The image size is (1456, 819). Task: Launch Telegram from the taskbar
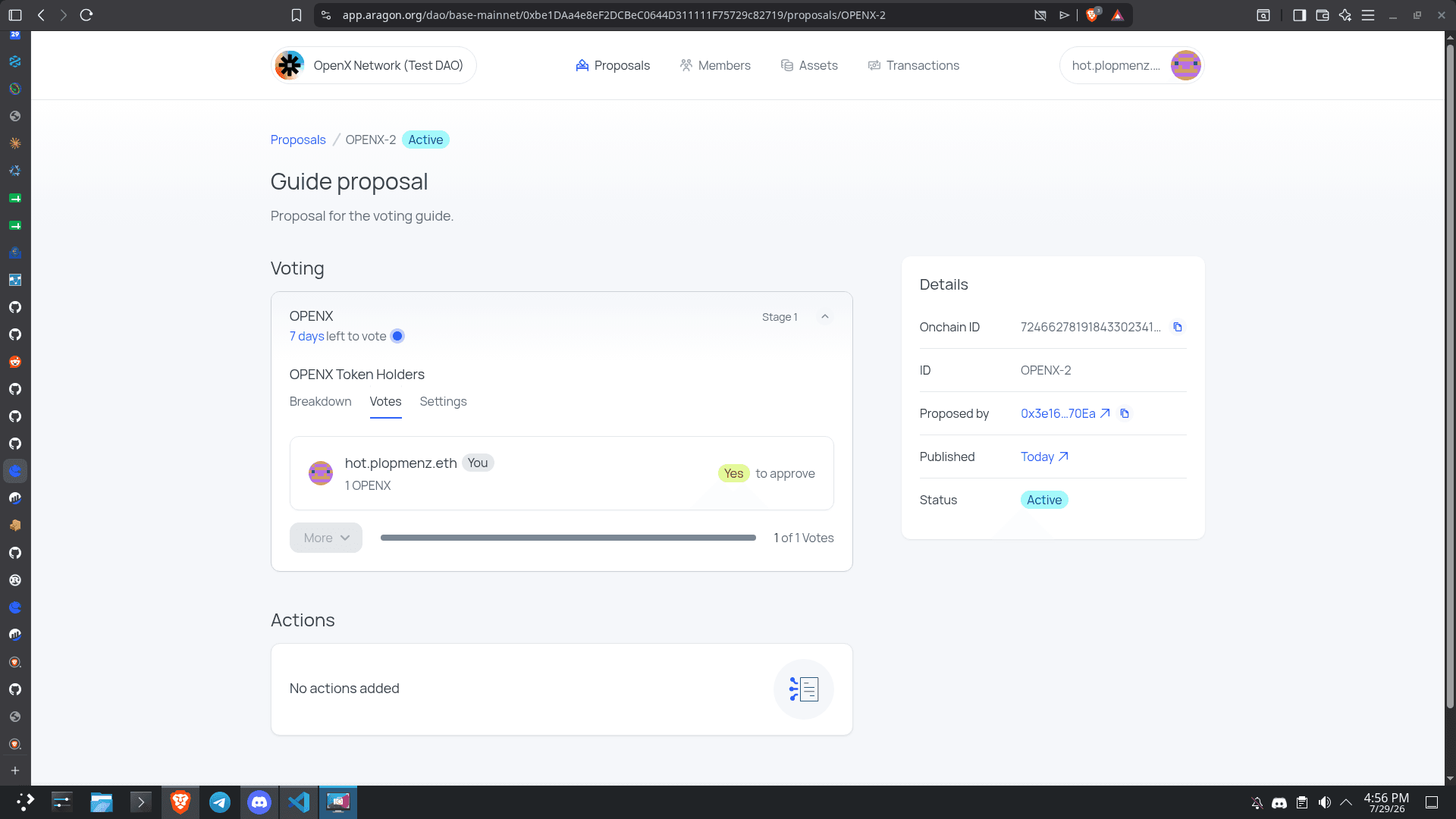point(220,802)
